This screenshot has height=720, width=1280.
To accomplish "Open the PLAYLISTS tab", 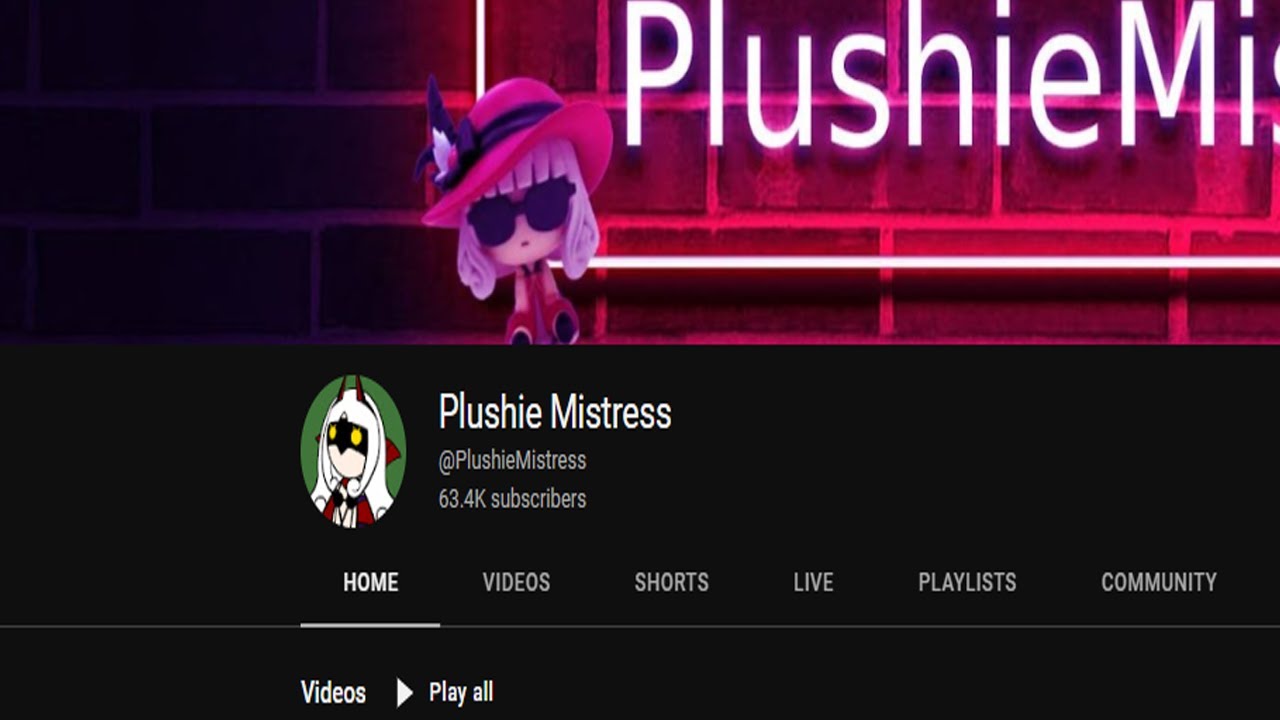I will click(967, 582).
